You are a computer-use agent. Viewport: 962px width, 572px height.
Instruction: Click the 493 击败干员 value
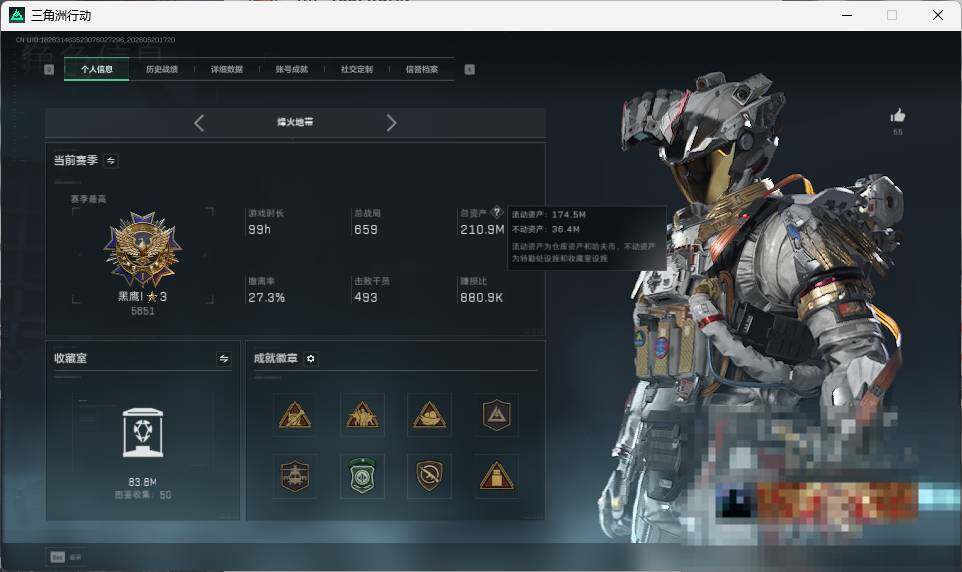(366, 298)
